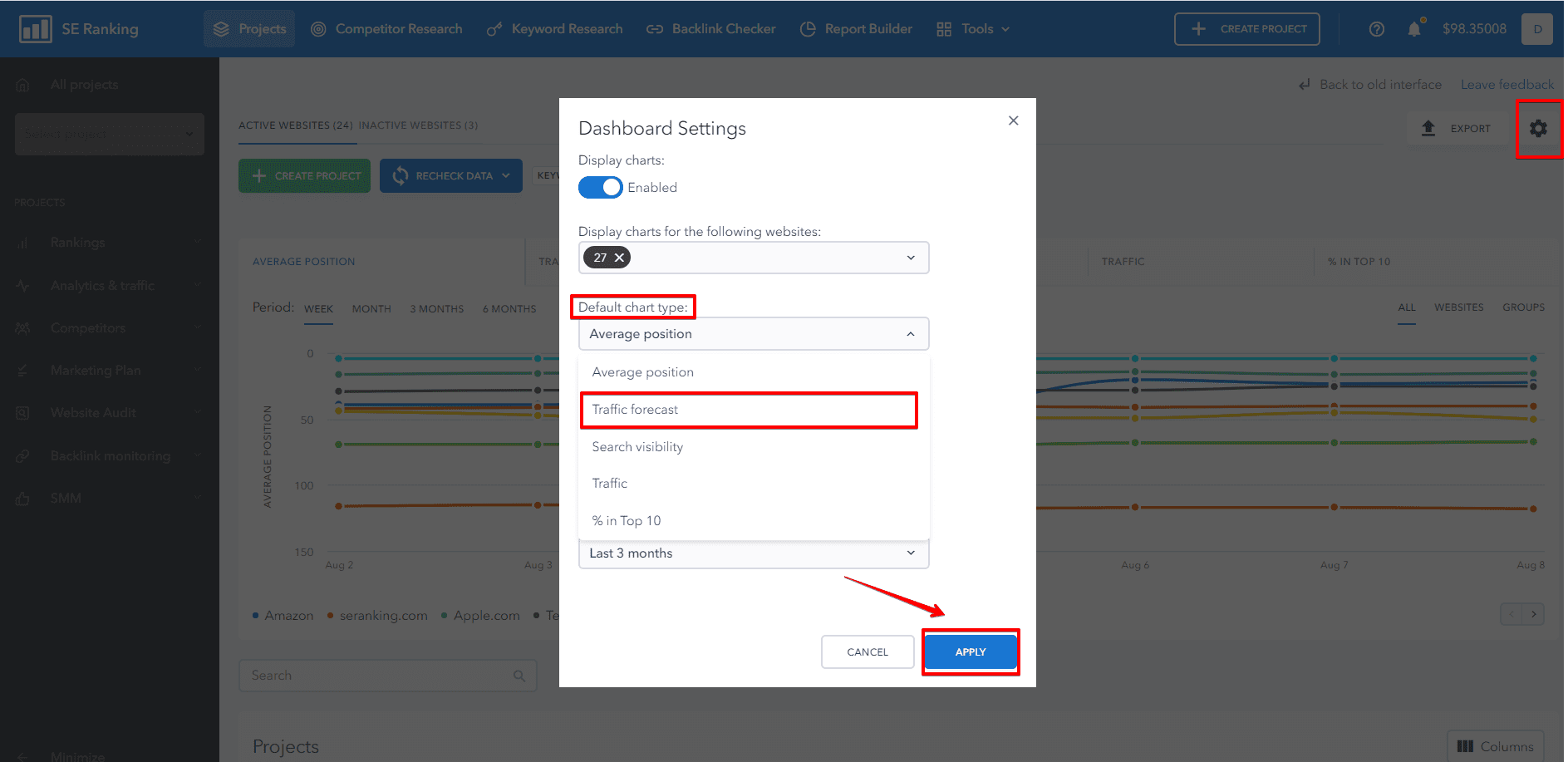Click the notifications bell icon

1414,29
